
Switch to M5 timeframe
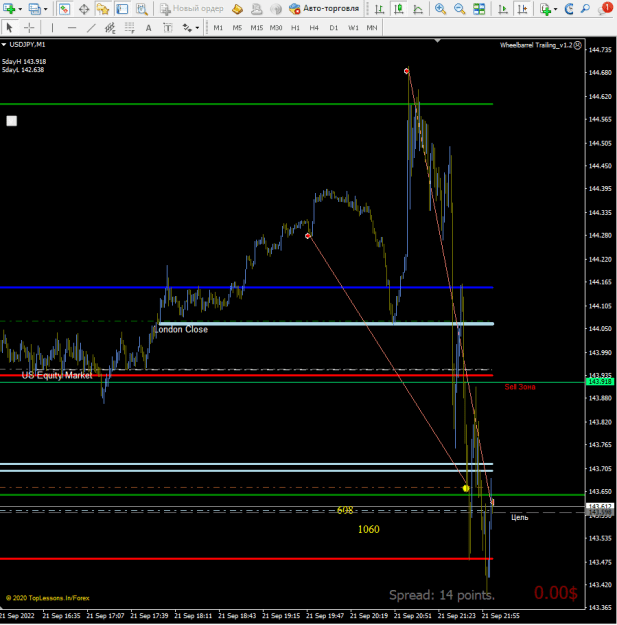pos(237,28)
